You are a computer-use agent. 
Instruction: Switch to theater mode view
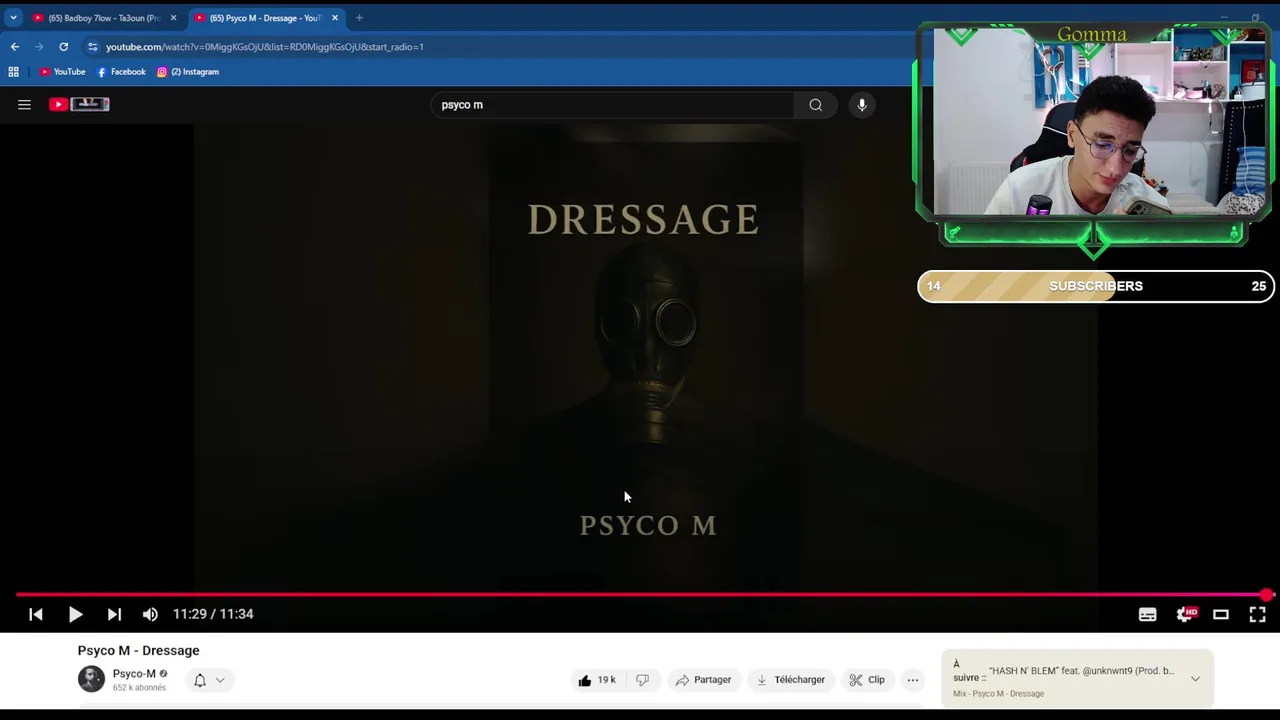pyautogui.click(x=1221, y=614)
